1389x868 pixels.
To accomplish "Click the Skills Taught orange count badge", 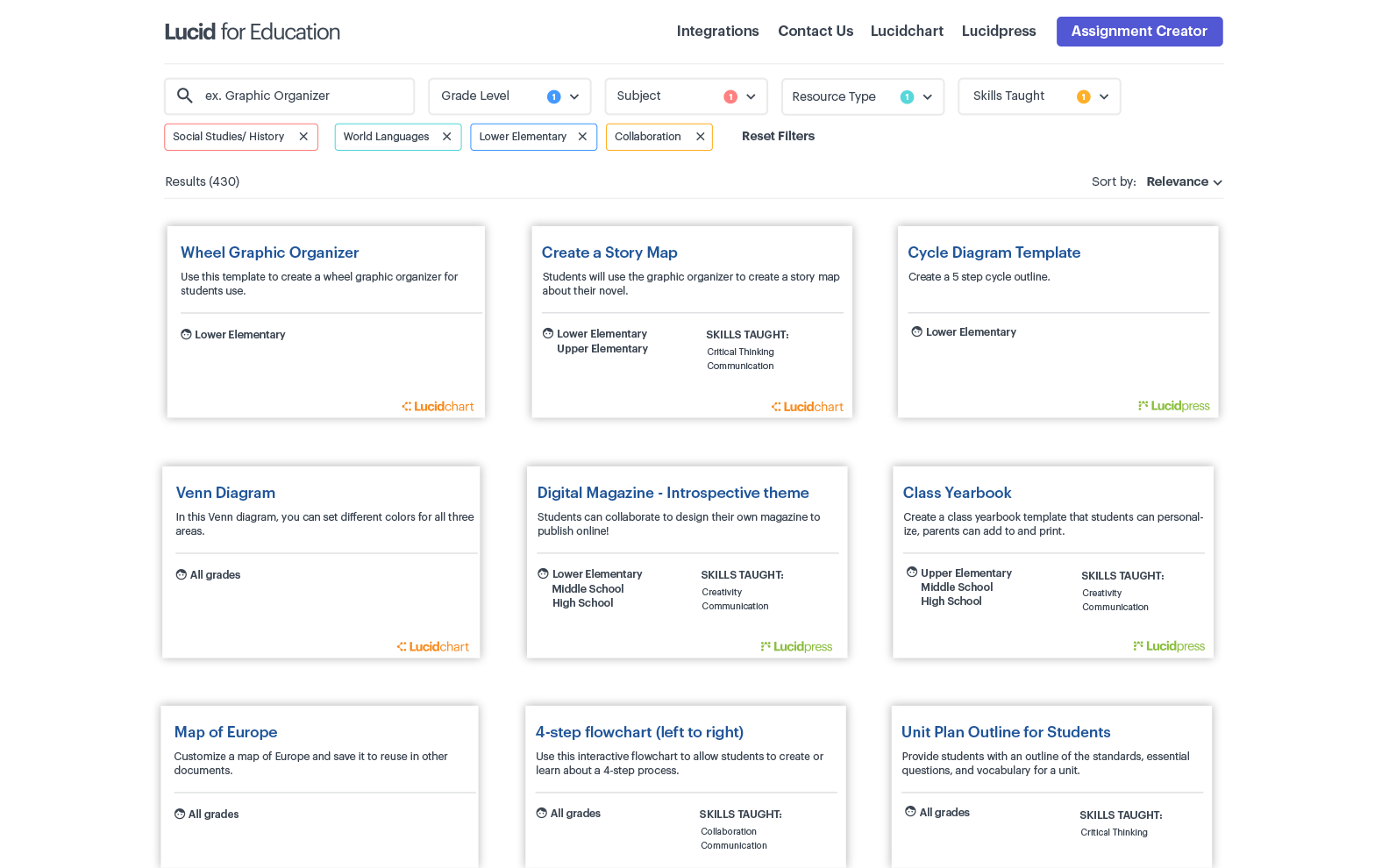I will pyautogui.click(x=1084, y=97).
